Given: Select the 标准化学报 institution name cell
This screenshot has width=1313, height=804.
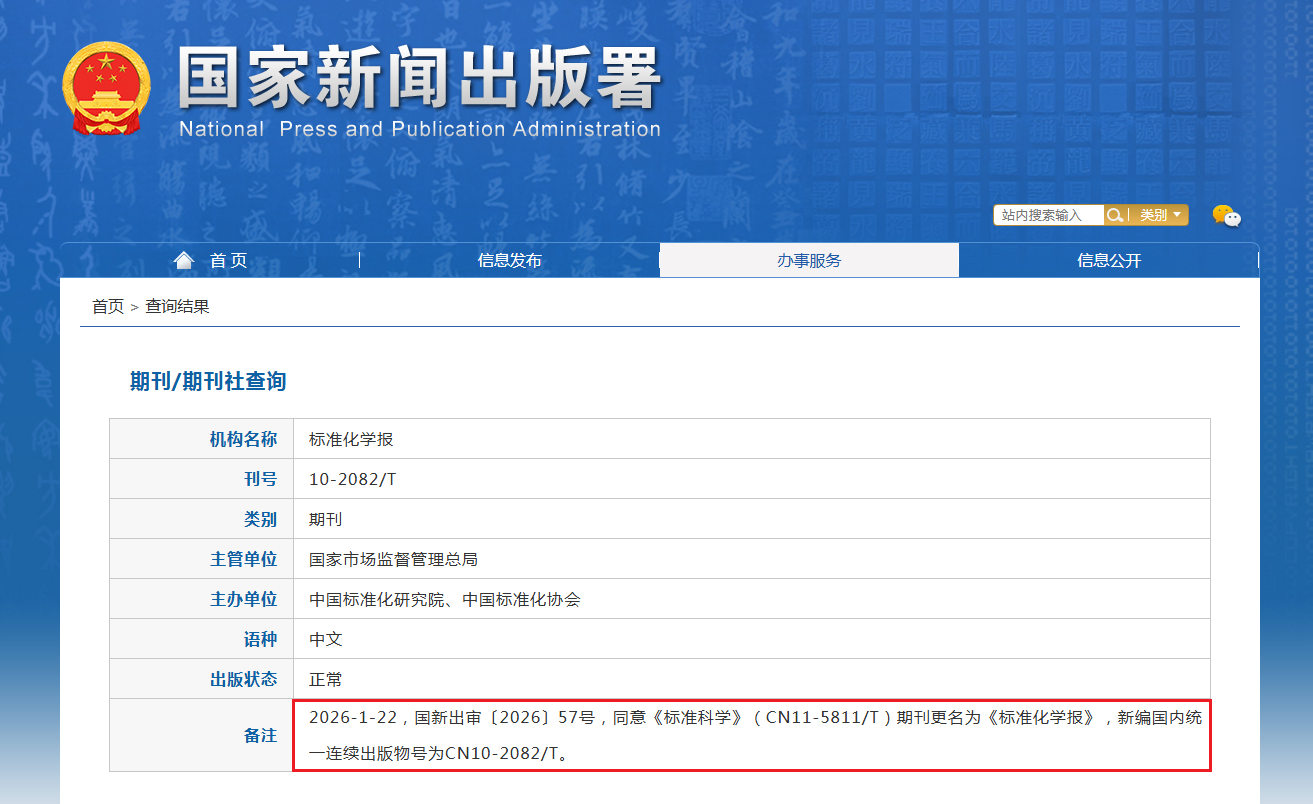Looking at the screenshot, I should 352,439.
